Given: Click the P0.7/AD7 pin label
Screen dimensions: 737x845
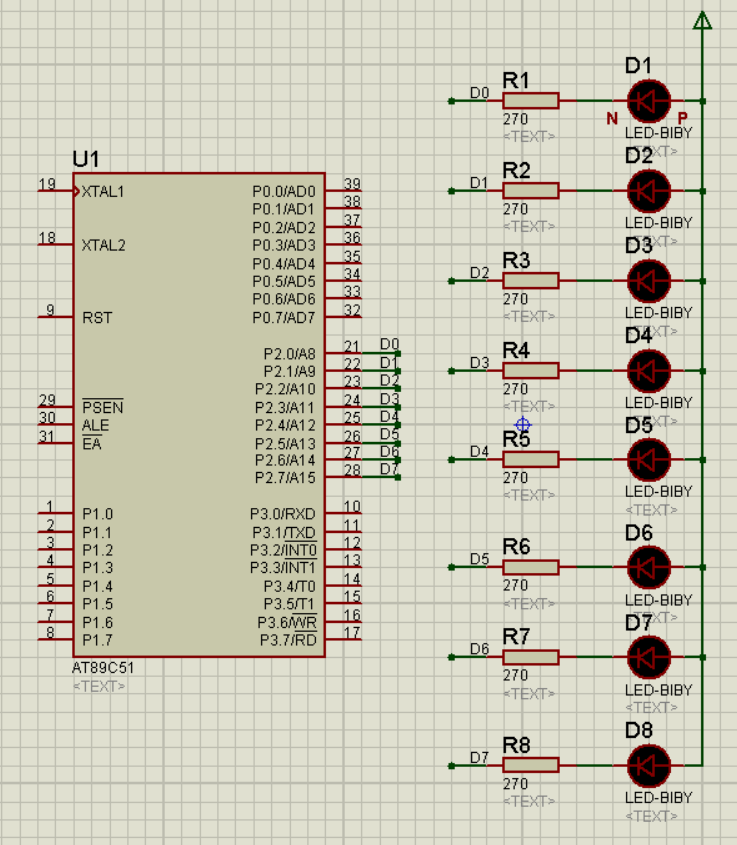Looking at the screenshot, I should tap(284, 317).
